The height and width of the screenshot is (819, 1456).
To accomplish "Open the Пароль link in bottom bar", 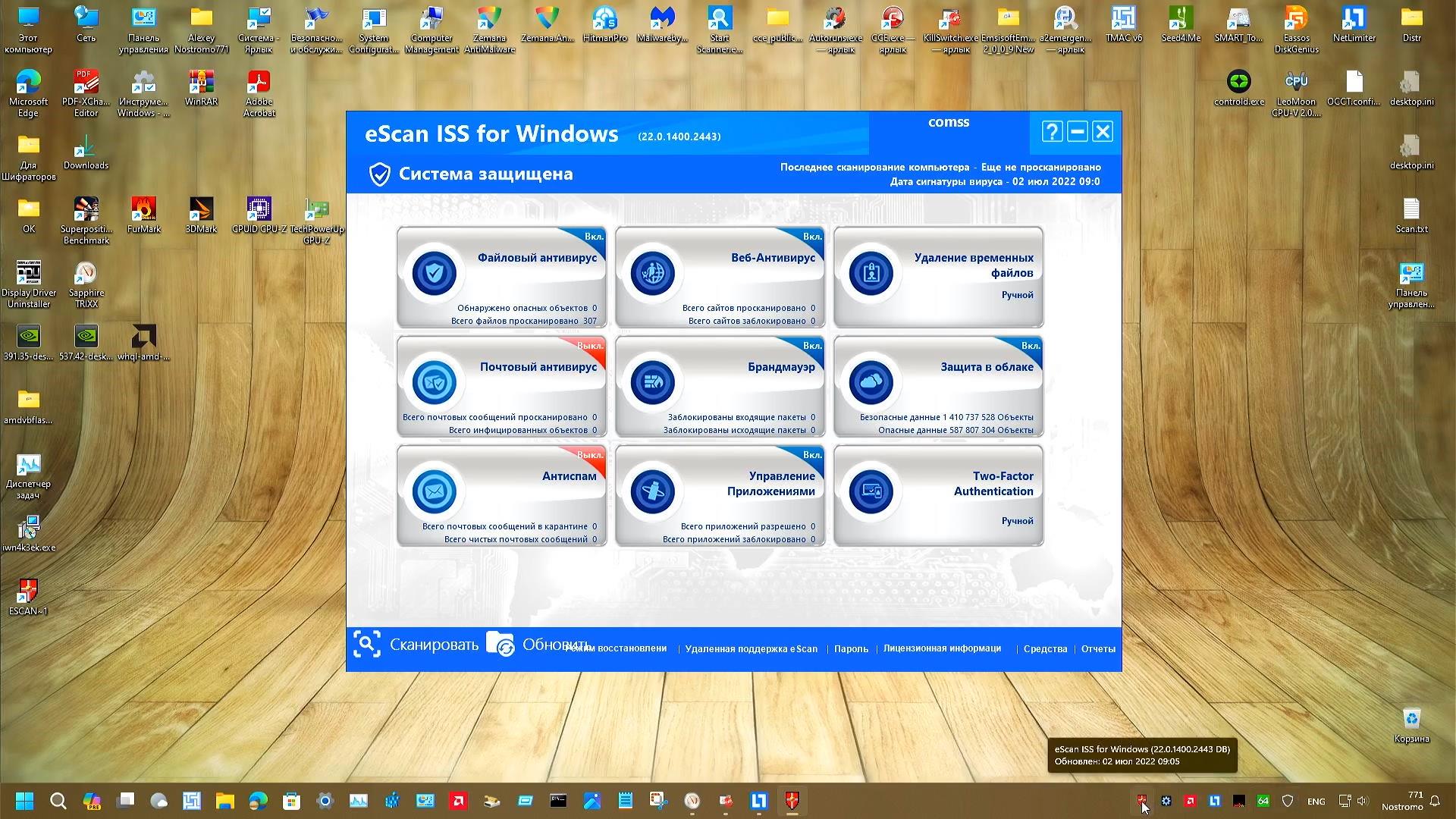I will 851,649.
